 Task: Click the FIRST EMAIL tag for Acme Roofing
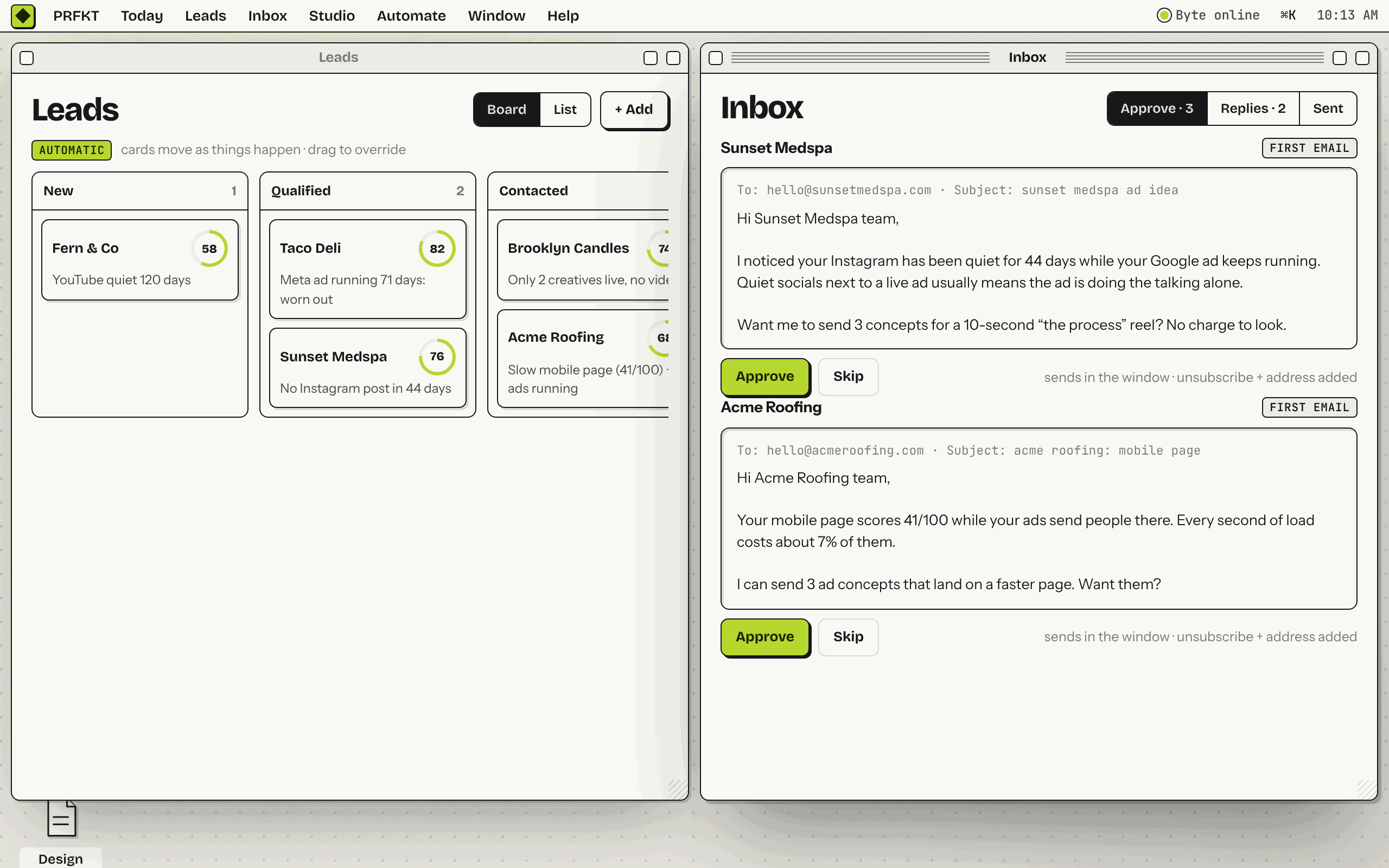[x=1309, y=407]
